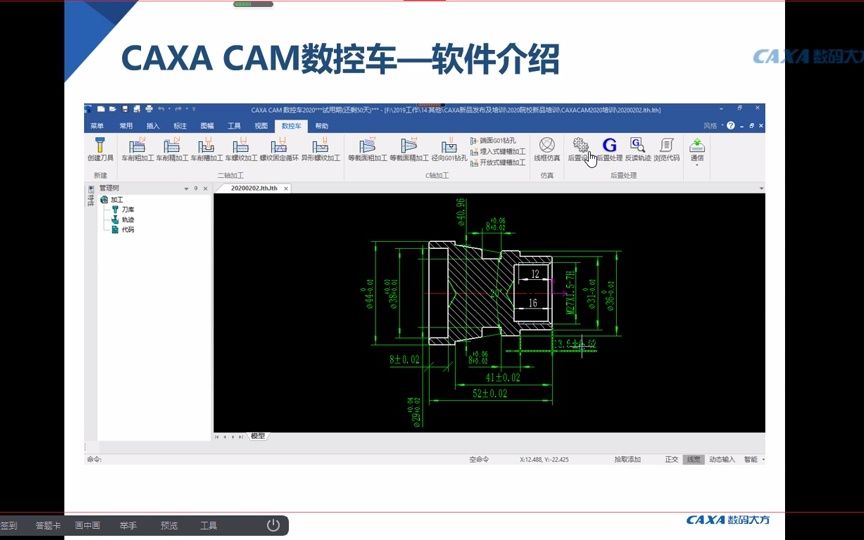Switch to the 插入 ribbon tab
Viewport: 864px width, 540px height.
click(x=153, y=126)
